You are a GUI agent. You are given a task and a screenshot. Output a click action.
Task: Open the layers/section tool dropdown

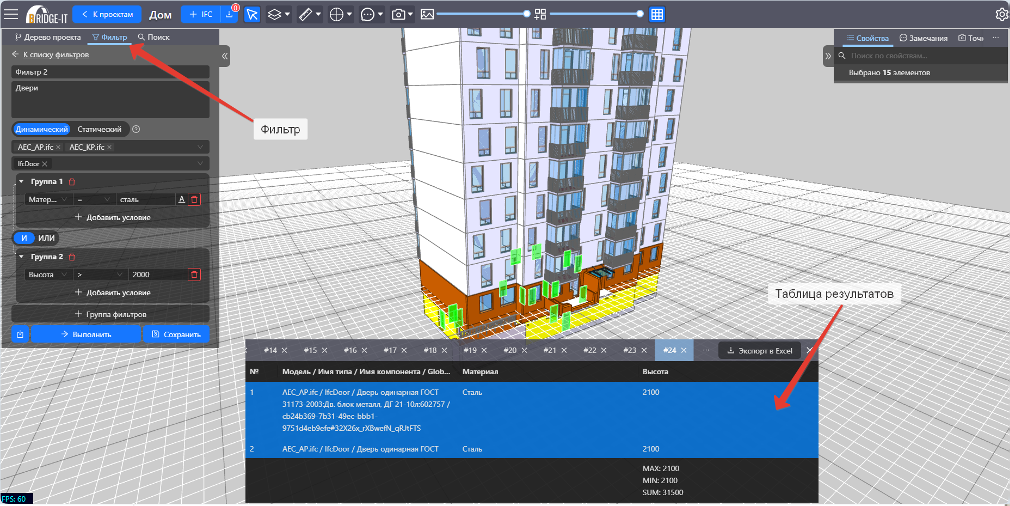[x=279, y=14]
